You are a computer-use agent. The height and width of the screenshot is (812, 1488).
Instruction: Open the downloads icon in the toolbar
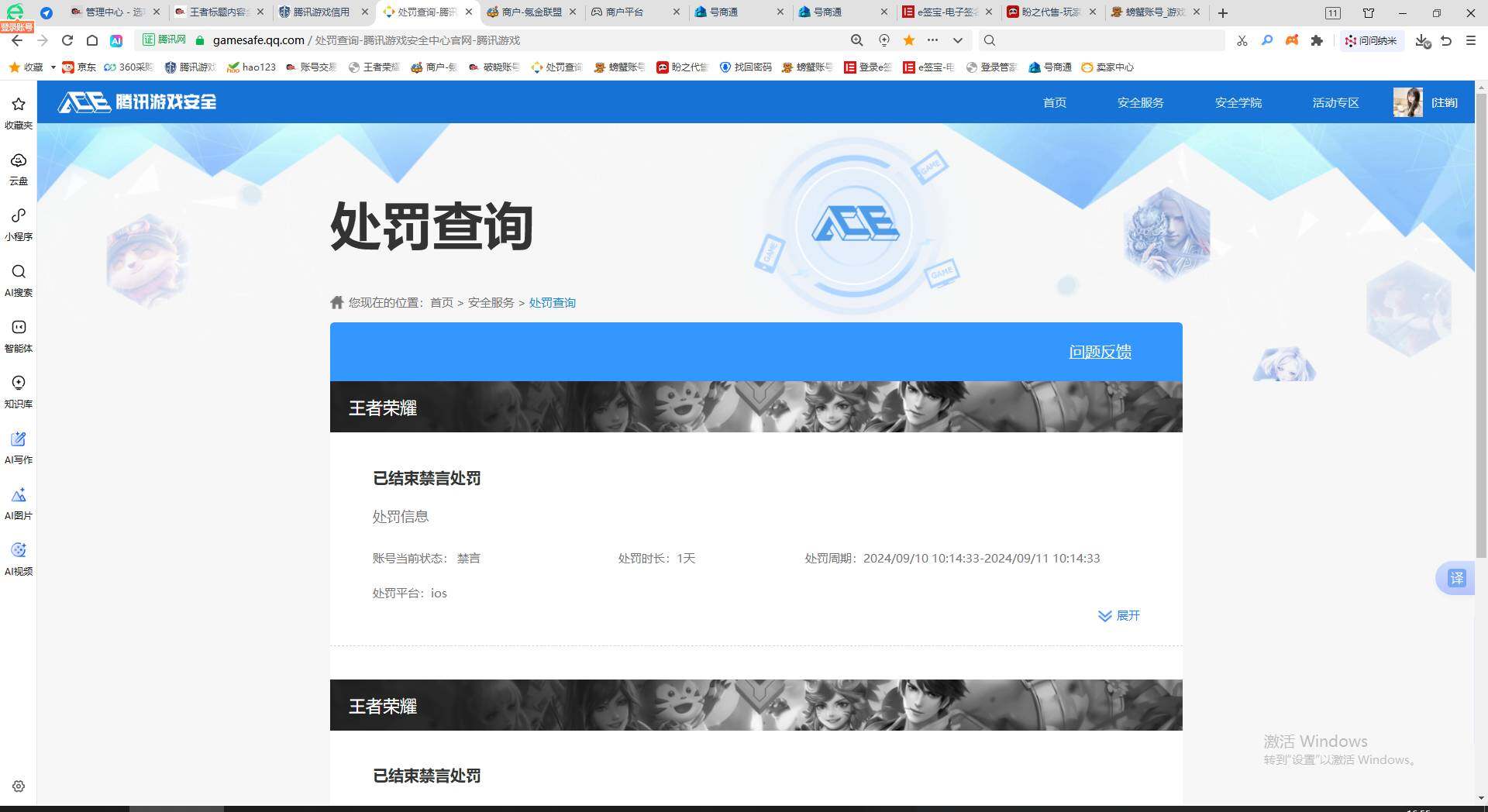coord(1421,40)
